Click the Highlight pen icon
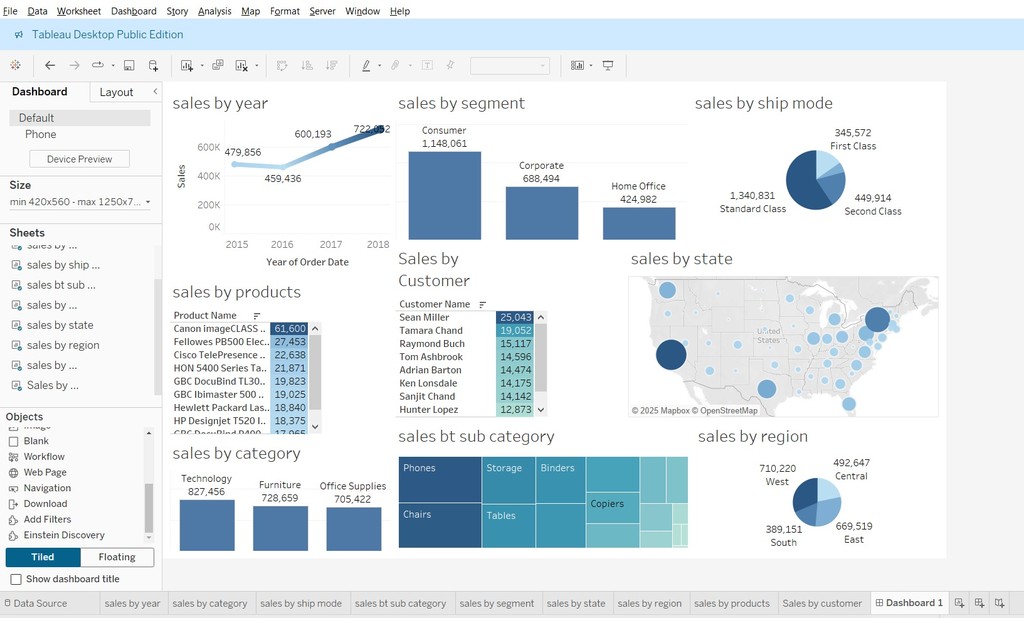Viewport: 1024px width, 618px height. [366, 65]
